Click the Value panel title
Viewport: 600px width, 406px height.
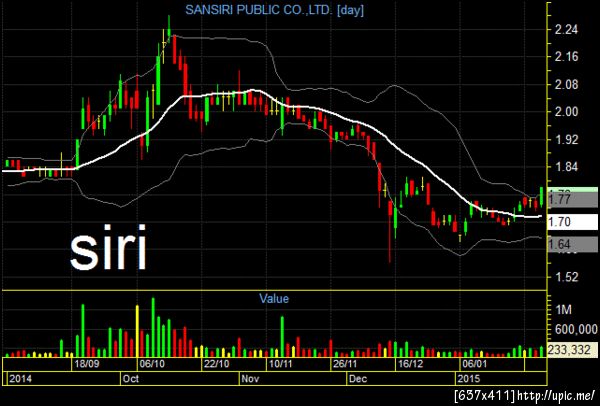274,298
